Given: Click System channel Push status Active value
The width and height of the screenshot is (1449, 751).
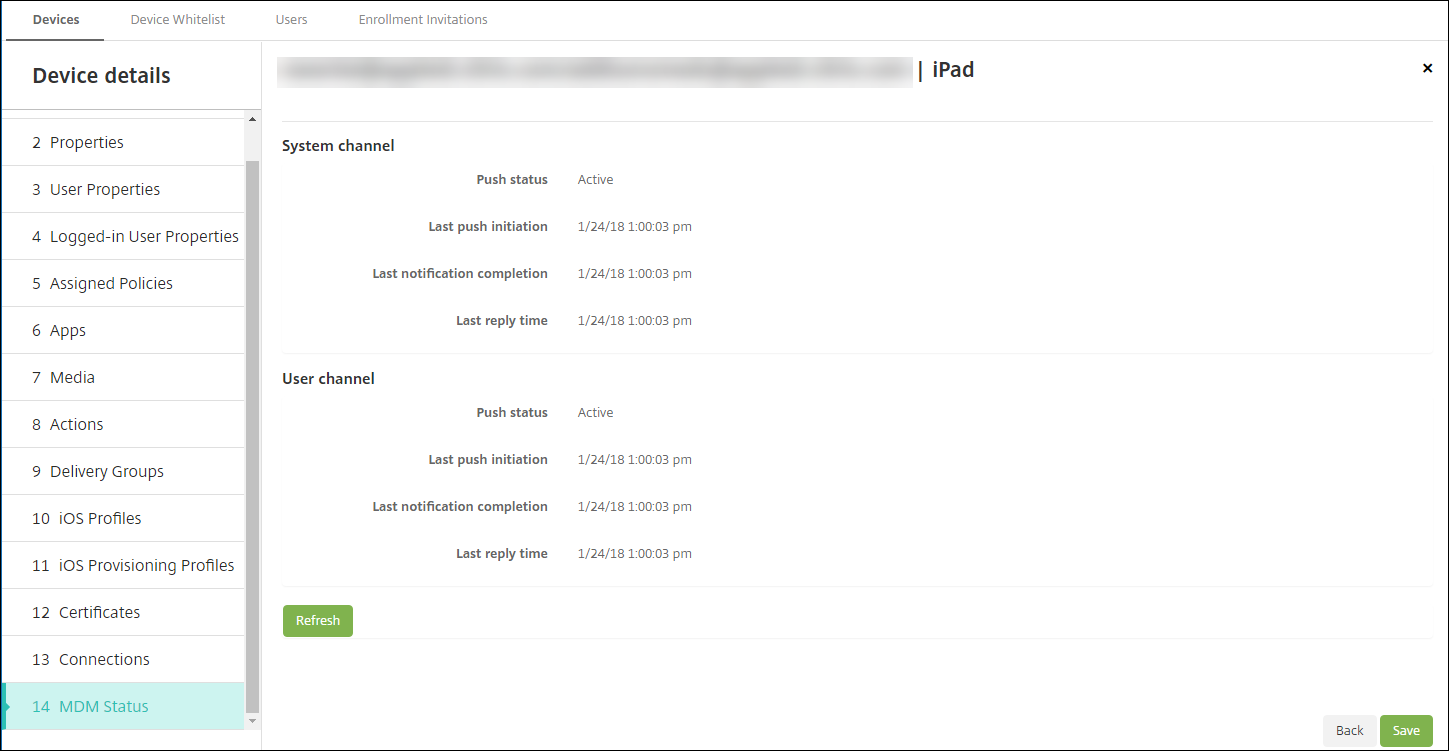Looking at the screenshot, I should pos(596,180).
